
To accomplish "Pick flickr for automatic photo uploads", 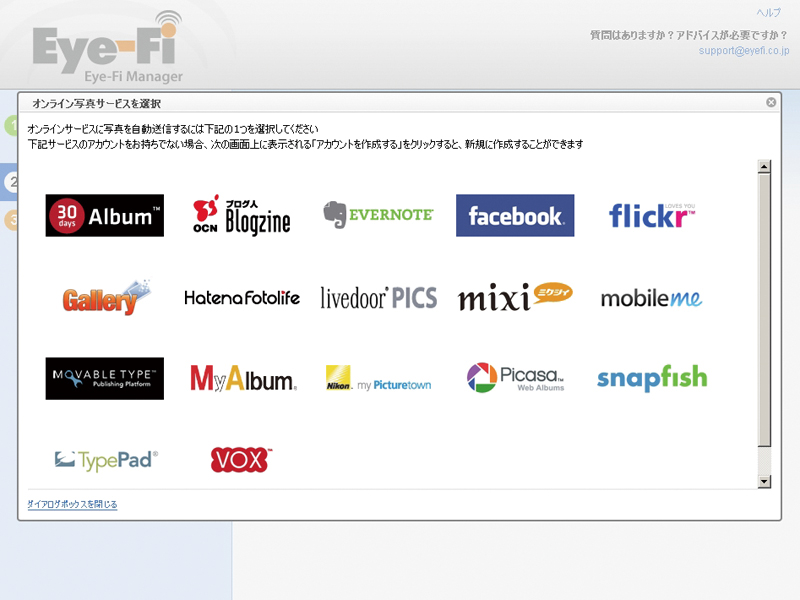I will pos(651,215).
